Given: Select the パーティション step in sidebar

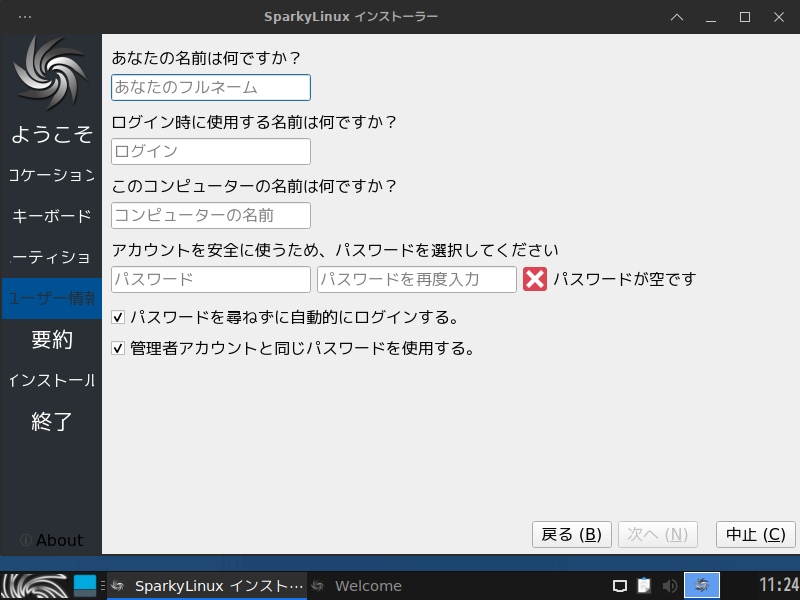Looking at the screenshot, I should coord(52,257).
